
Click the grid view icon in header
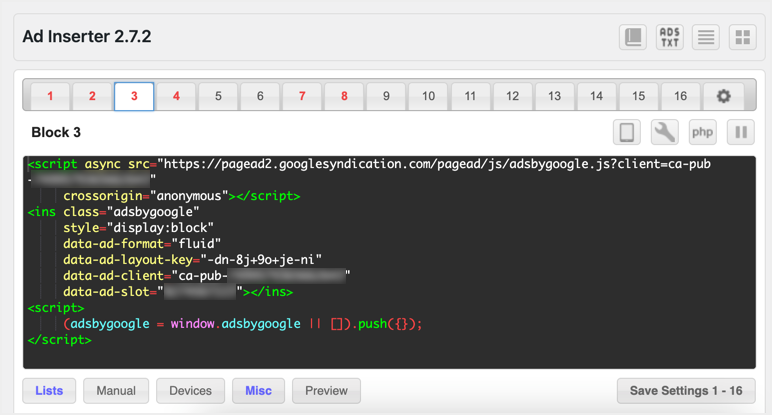click(742, 38)
